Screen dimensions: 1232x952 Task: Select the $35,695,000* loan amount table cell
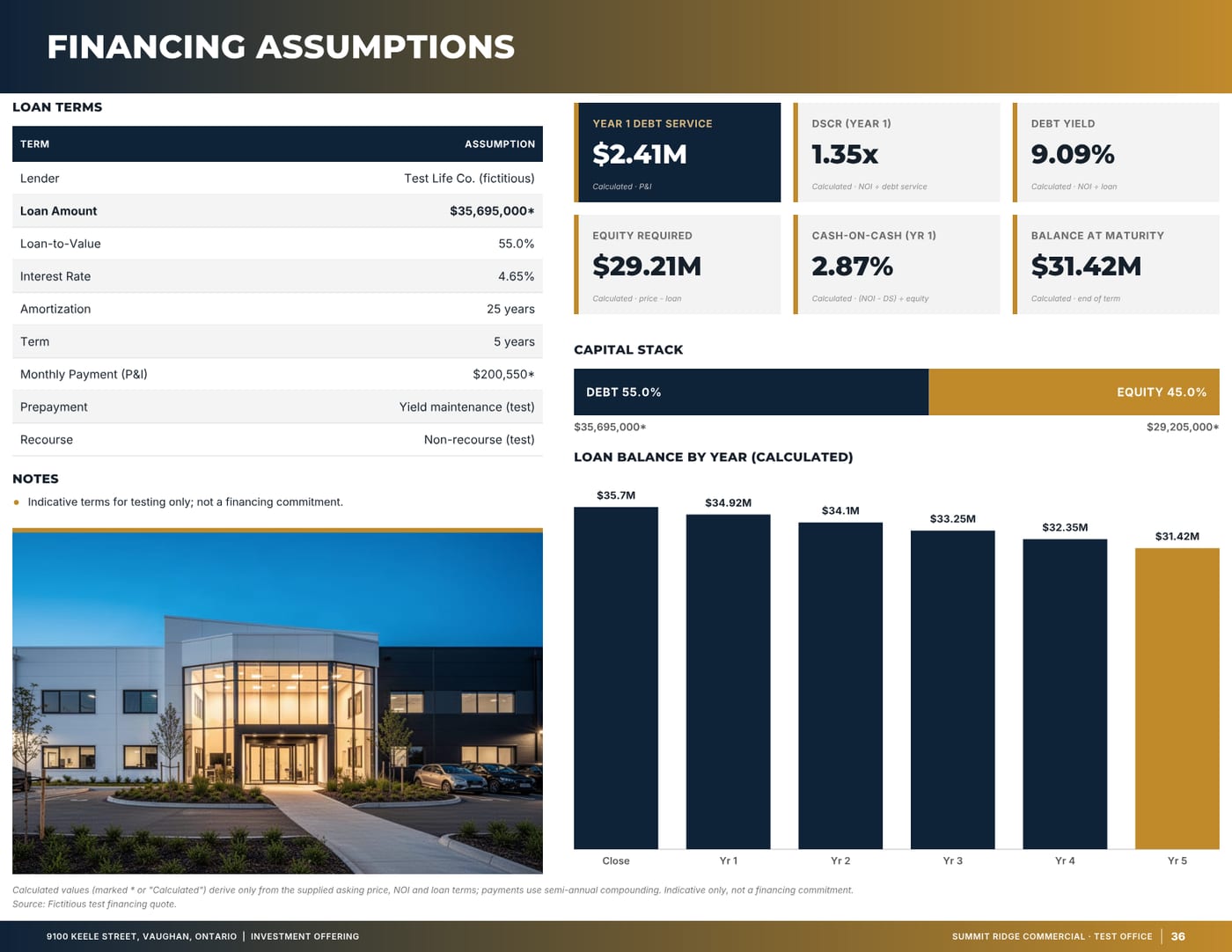(492, 211)
